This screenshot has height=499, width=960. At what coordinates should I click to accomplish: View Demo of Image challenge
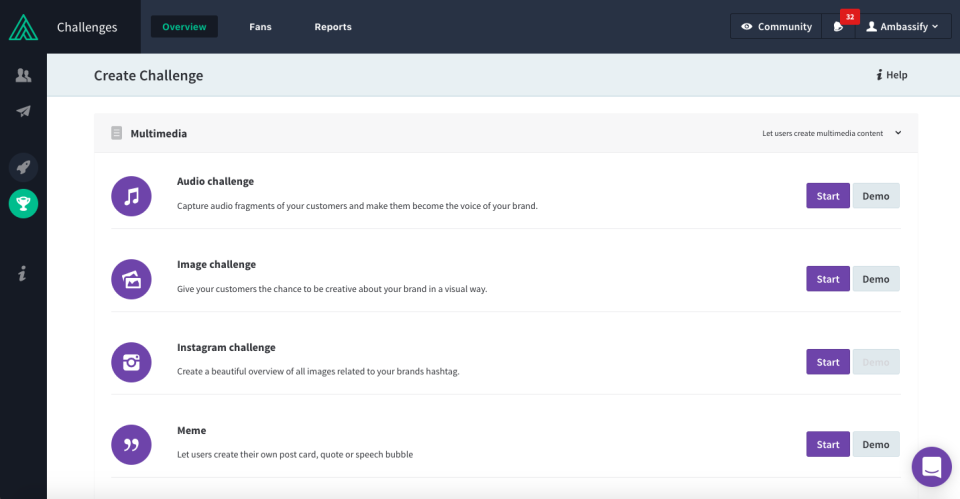tap(876, 279)
